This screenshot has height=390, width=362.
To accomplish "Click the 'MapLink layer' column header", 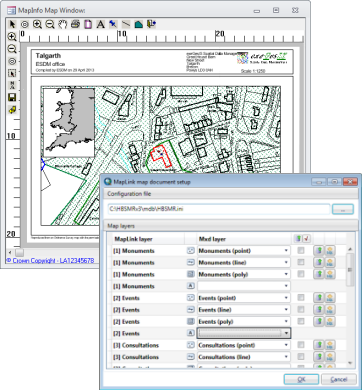I will point(134,239).
